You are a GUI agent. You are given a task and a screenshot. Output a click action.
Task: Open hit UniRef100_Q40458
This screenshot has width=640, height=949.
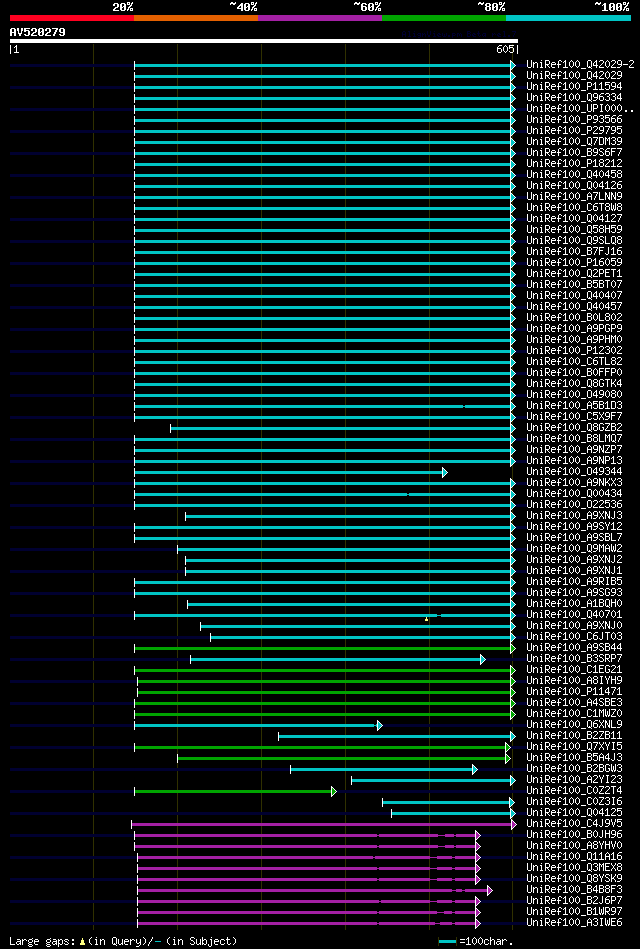[574, 175]
